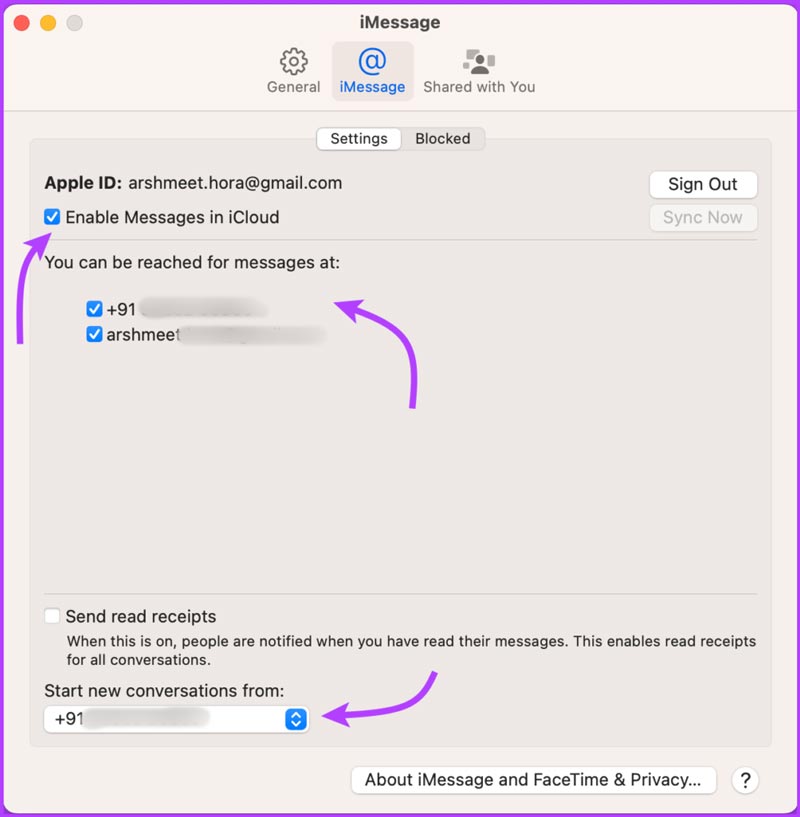Click the 'You can be reached for messages at:' text
This screenshot has height=817, width=800.
pos(192,263)
